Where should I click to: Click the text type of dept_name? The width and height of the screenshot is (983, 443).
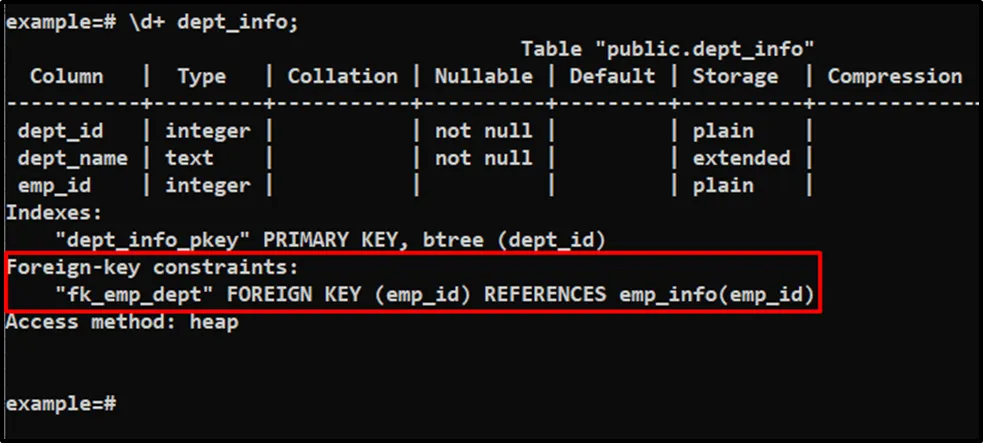pyautogui.click(x=189, y=158)
